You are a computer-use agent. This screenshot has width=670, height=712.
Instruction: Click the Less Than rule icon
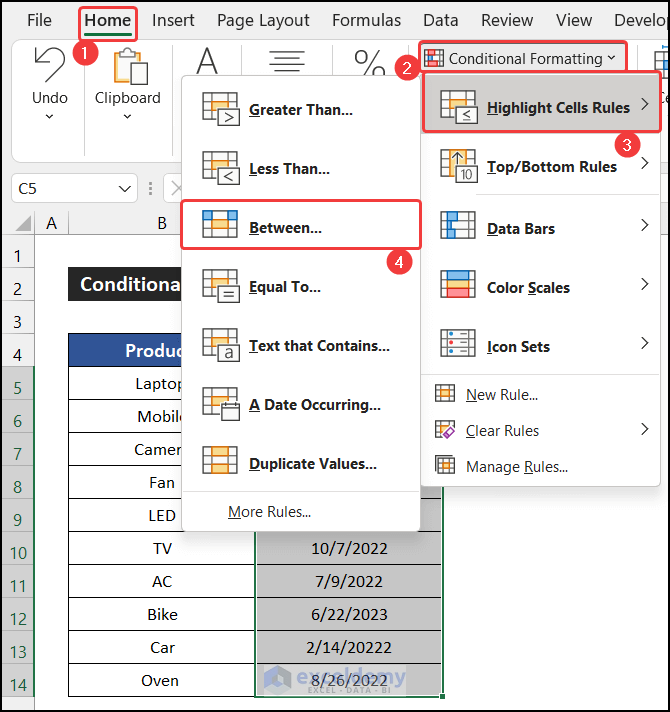221,168
